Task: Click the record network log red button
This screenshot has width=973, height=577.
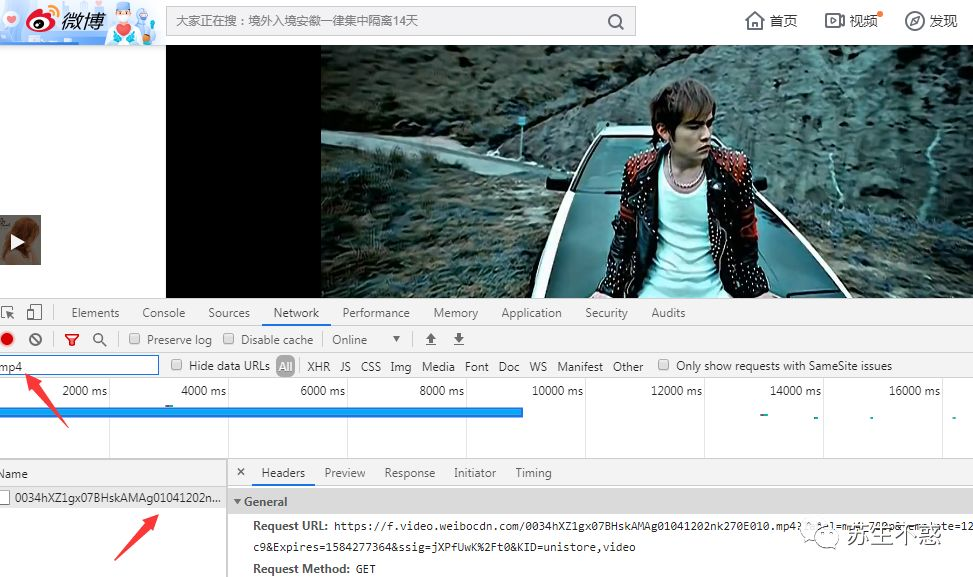Action: (7, 340)
